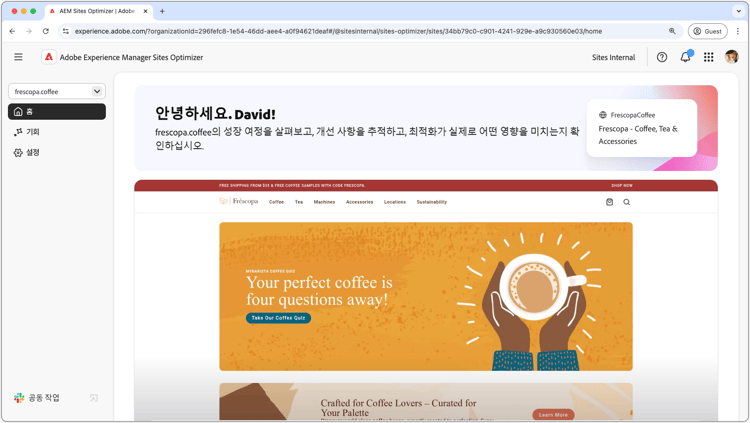Click the 공동 작업 Slack icon
This screenshot has width=750, height=423.
[19, 398]
